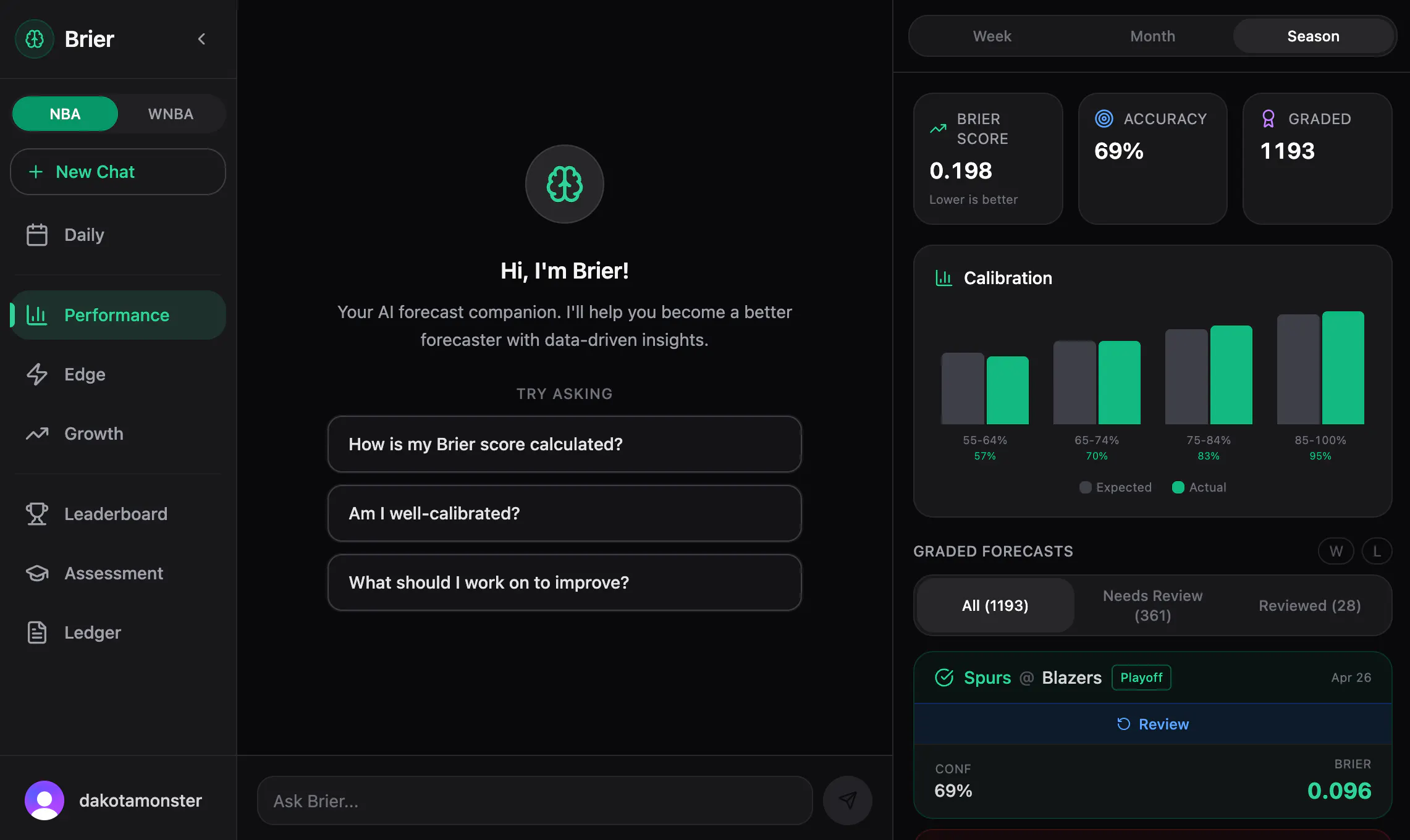Screen dimensions: 1410x840
Task: Click the large Brier brain avatar in chat
Action: click(x=565, y=184)
